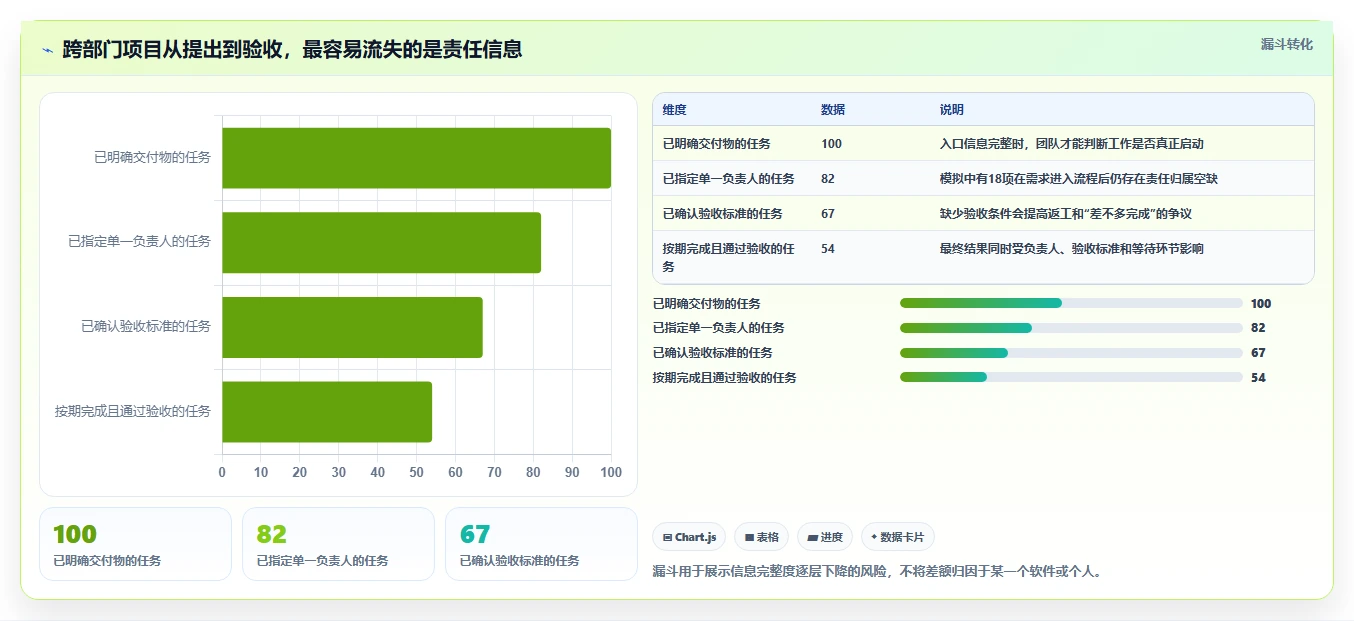Click the Chart.js chip
The height and width of the screenshot is (621, 1354).
pos(689,537)
